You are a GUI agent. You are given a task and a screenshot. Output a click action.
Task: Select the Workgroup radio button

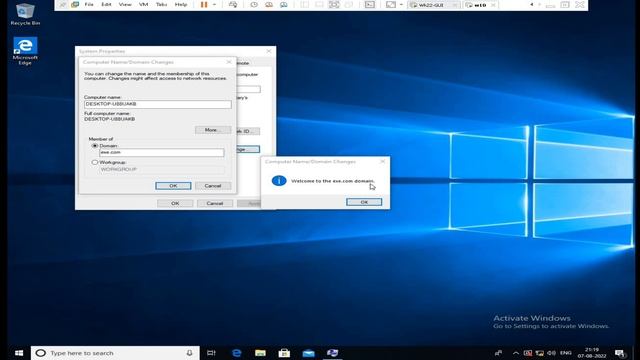coord(95,162)
